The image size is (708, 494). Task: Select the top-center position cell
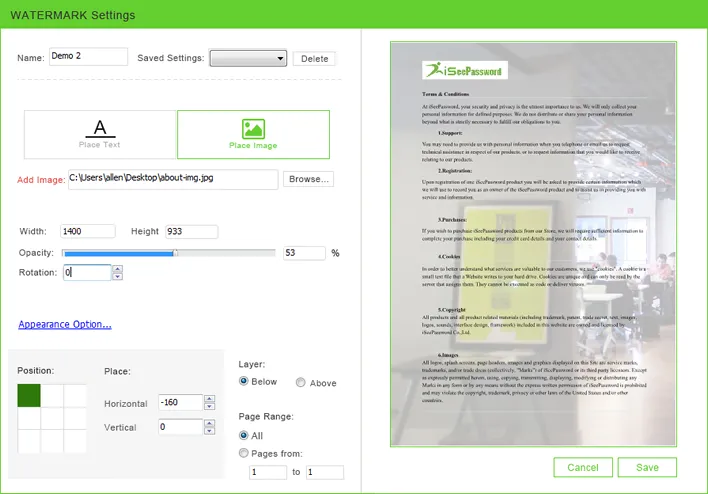(x=52, y=396)
